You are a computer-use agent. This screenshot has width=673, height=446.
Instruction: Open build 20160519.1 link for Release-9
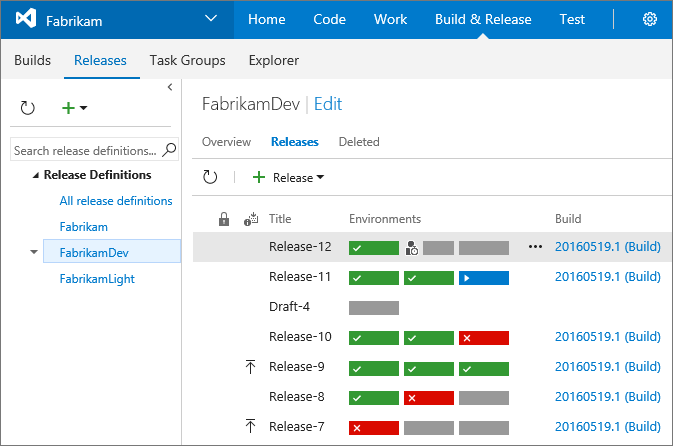click(607, 367)
